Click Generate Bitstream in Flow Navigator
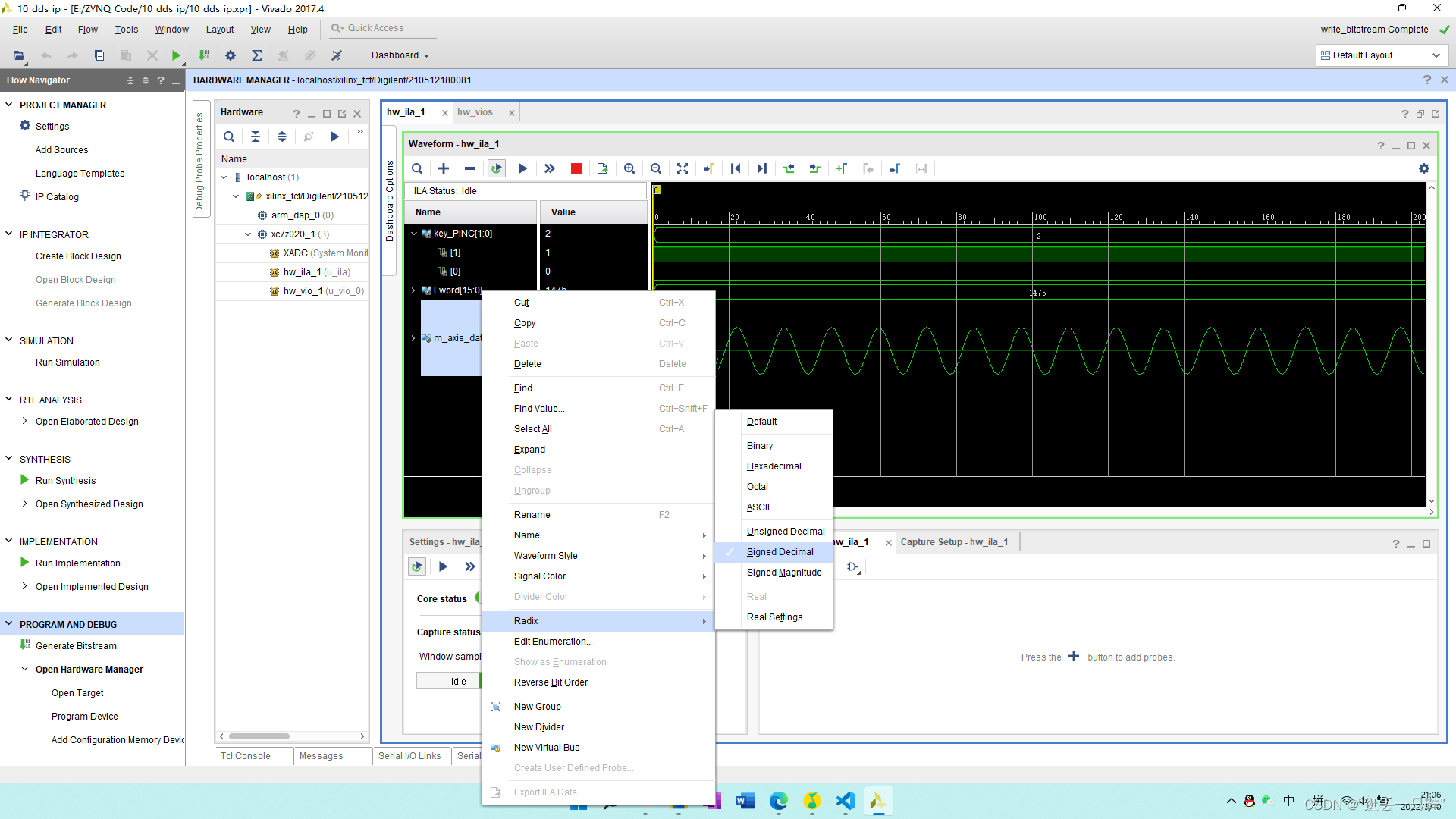This screenshot has height=819, width=1456. point(76,646)
